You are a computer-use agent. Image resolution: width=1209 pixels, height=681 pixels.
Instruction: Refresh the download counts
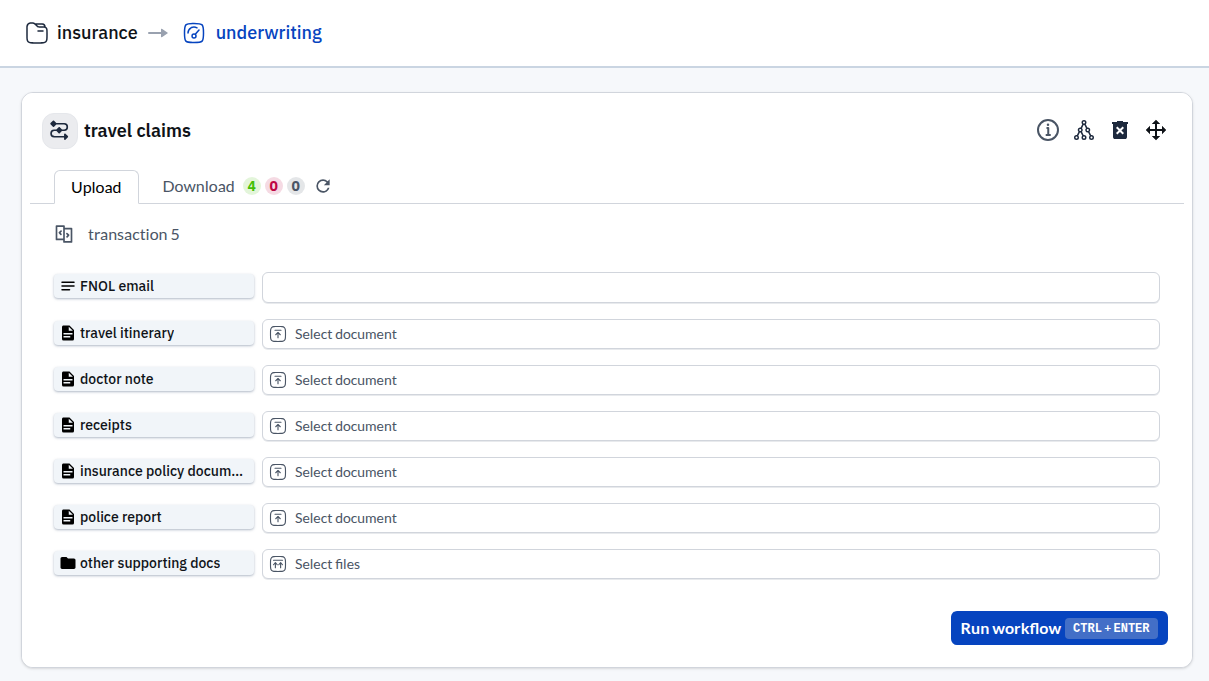(x=323, y=186)
